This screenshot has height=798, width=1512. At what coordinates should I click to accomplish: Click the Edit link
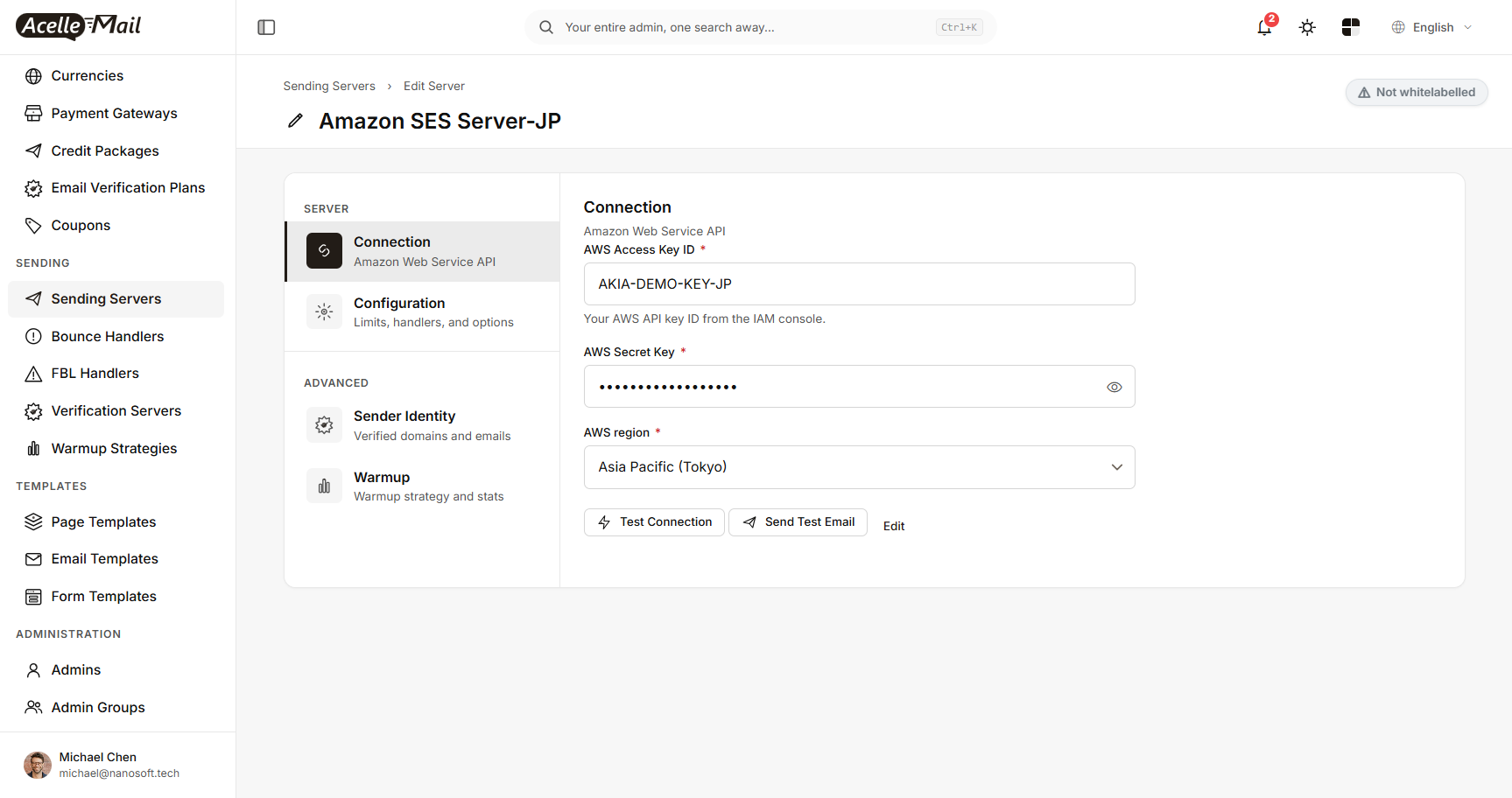pyautogui.click(x=894, y=526)
